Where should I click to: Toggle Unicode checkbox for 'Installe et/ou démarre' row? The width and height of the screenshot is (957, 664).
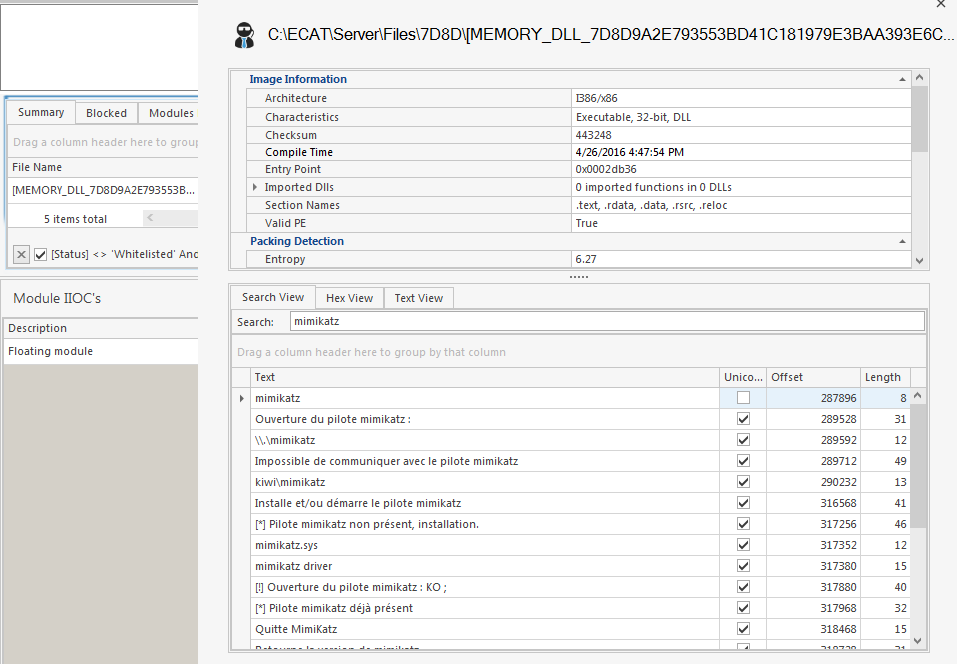point(743,503)
